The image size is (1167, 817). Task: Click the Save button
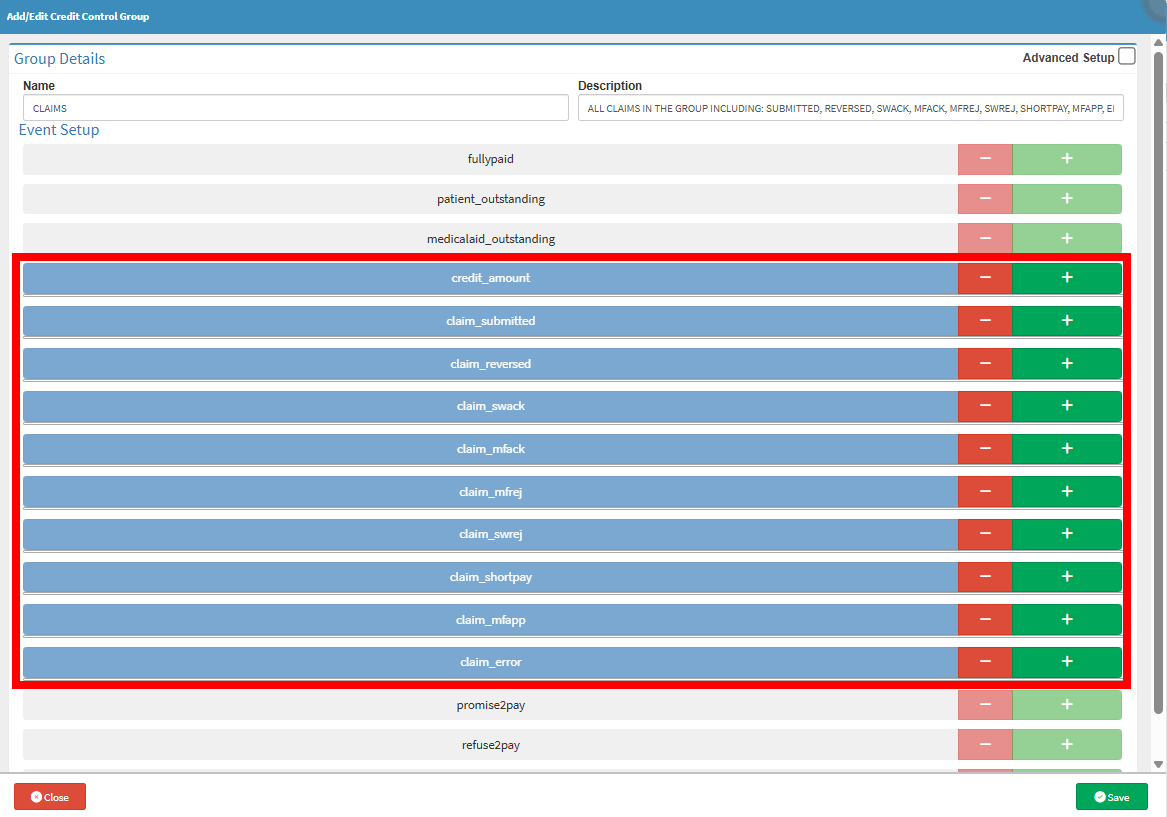(x=1111, y=797)
